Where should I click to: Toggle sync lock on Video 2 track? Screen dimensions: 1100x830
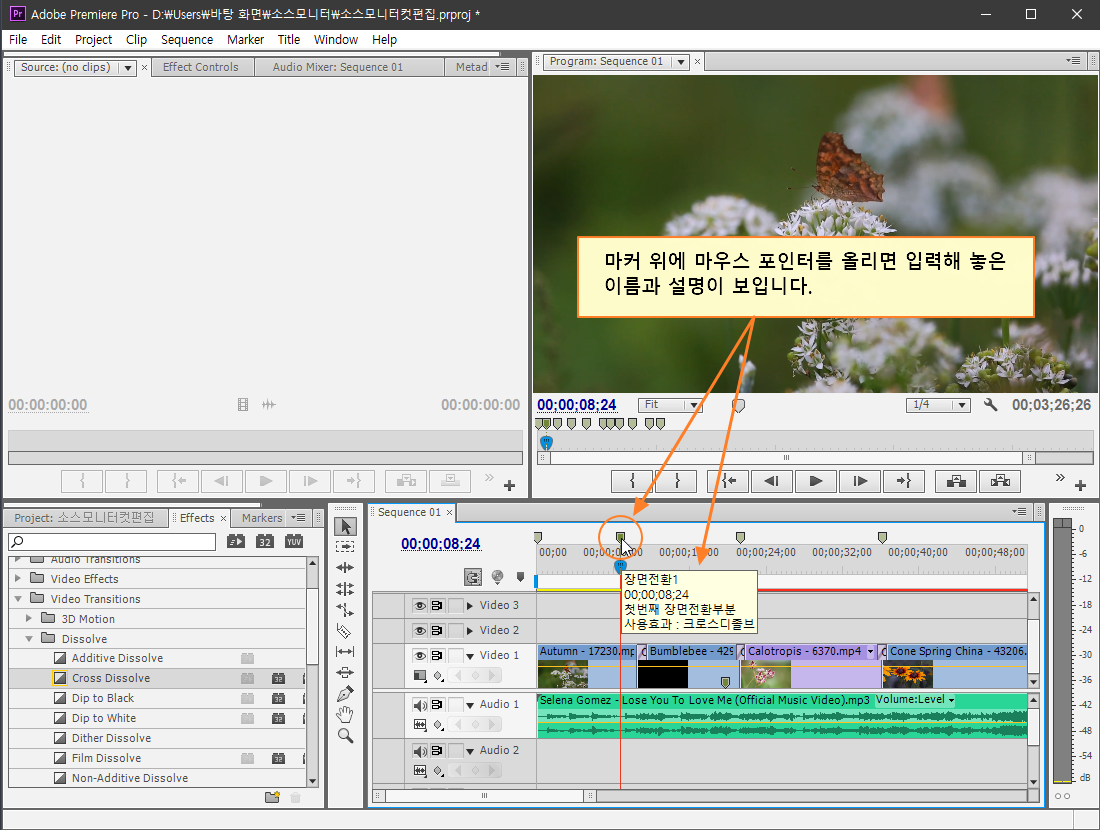click(x=437, y=631)
